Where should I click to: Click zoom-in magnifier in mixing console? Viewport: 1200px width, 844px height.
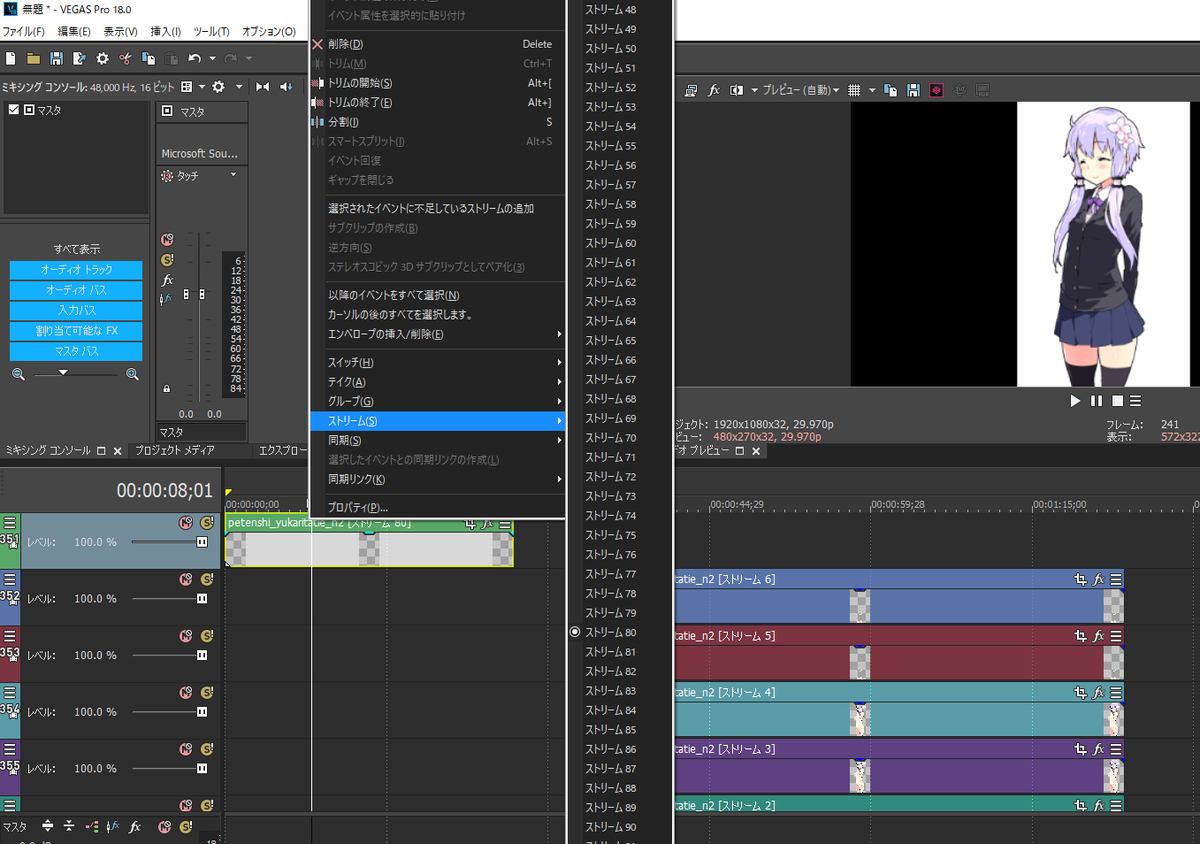pyautogui.click(x=132, y=374)
